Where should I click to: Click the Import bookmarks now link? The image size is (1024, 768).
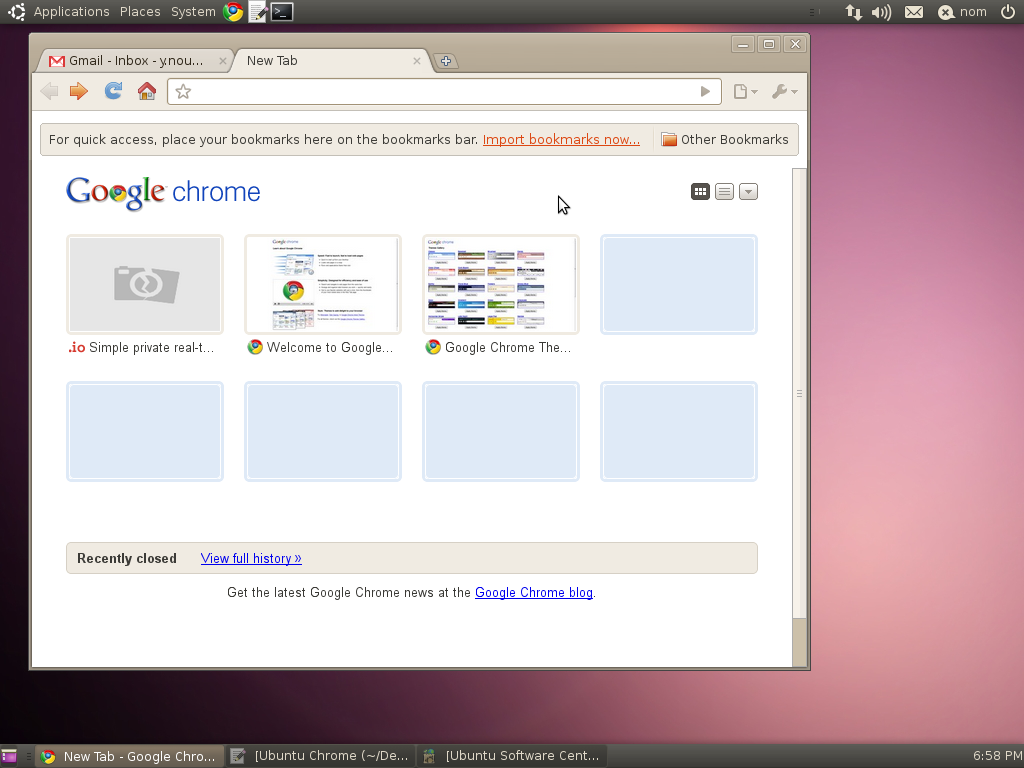[561, 139]
